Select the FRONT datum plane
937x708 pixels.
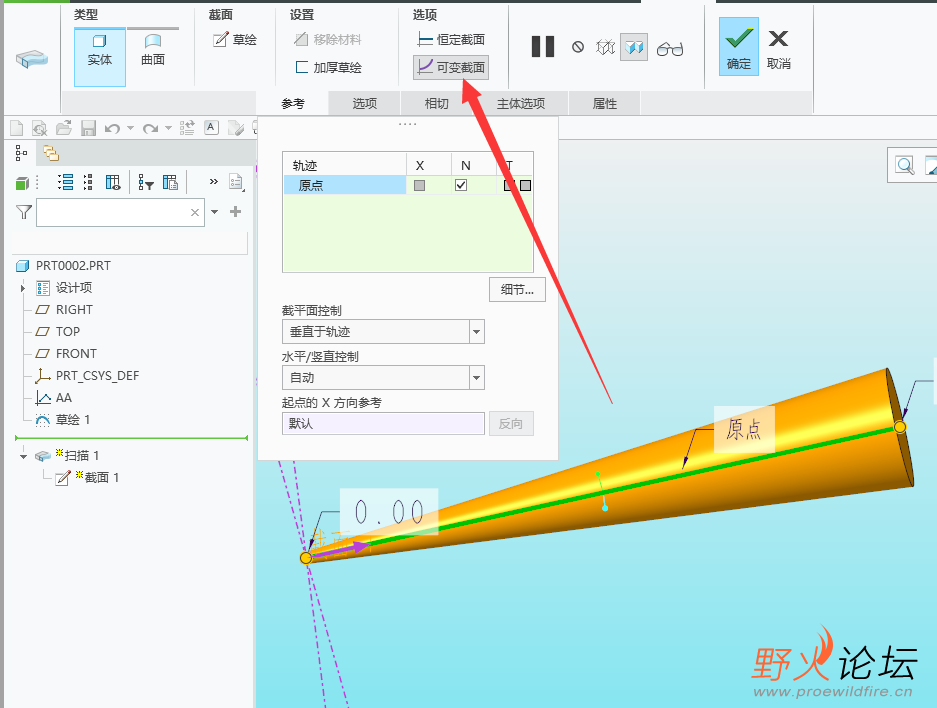(76, 354)
